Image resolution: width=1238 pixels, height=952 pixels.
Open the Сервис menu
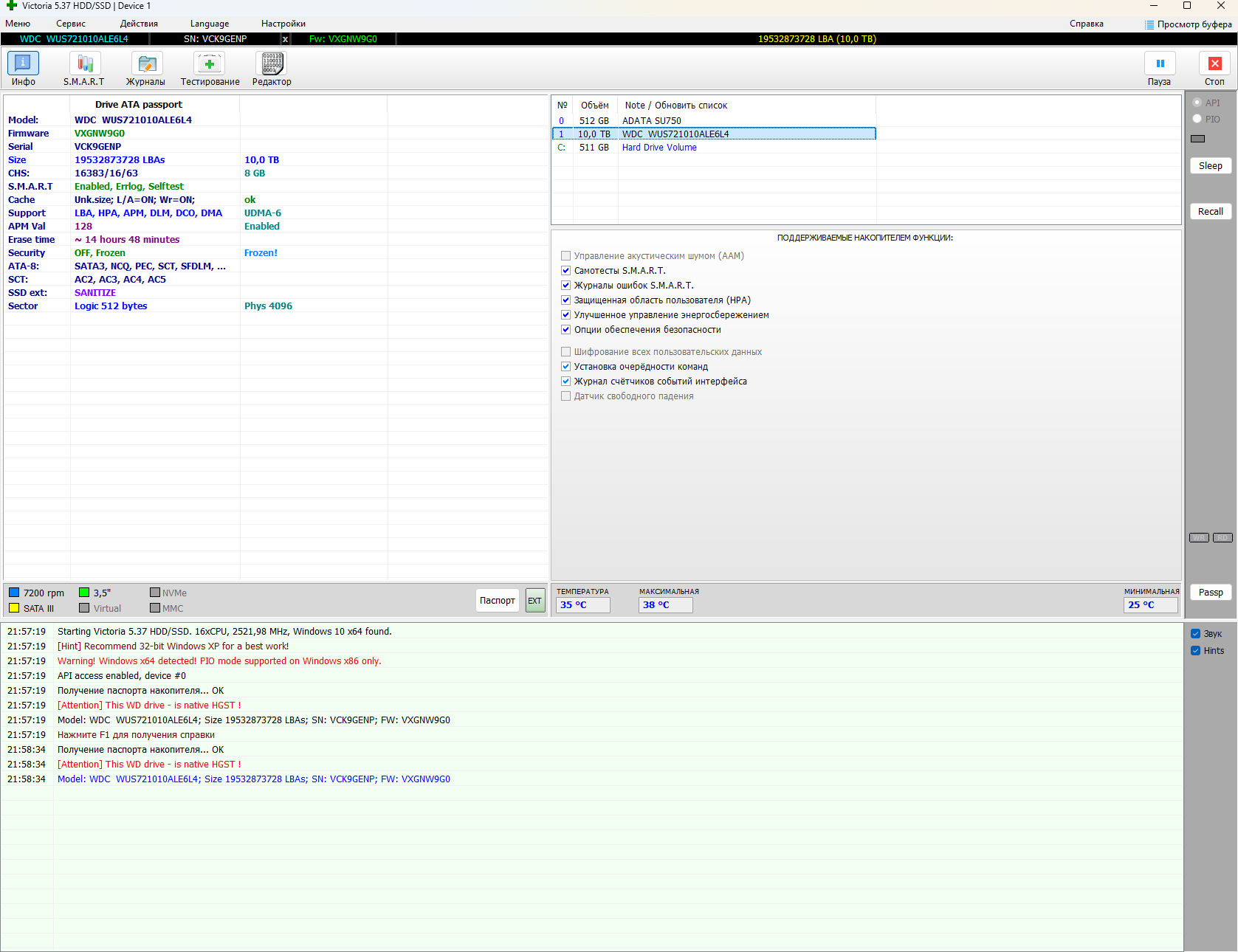point(71,24)
